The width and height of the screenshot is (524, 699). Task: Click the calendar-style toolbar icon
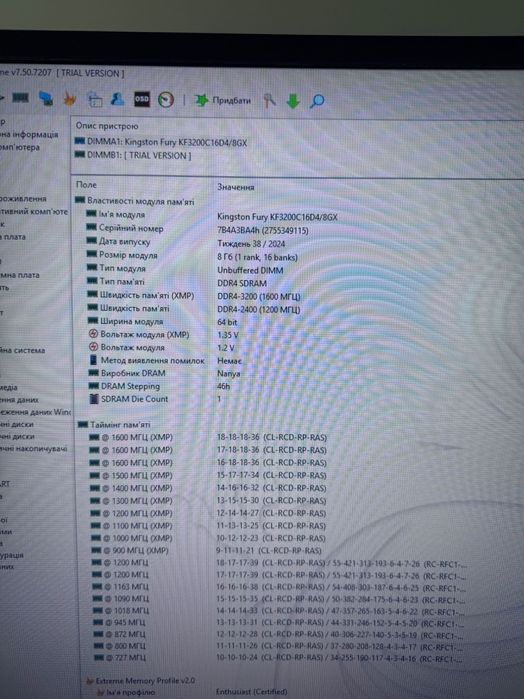(94, 99)
